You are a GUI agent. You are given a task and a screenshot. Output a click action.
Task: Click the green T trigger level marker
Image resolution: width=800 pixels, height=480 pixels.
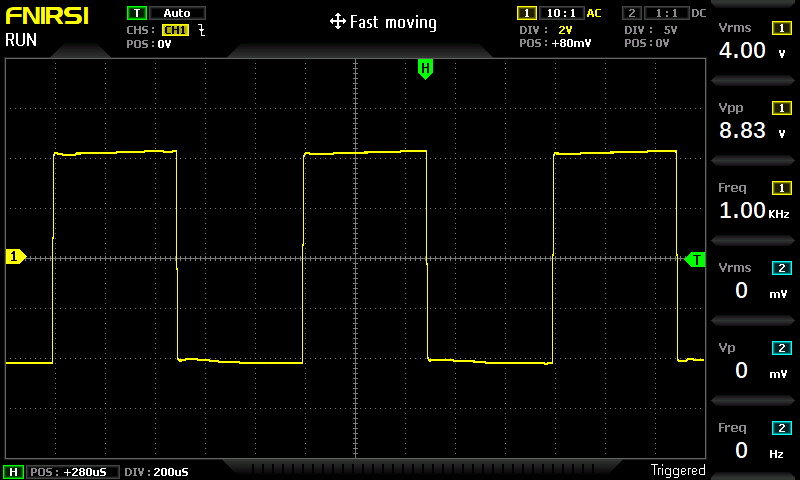click(695, 260)
